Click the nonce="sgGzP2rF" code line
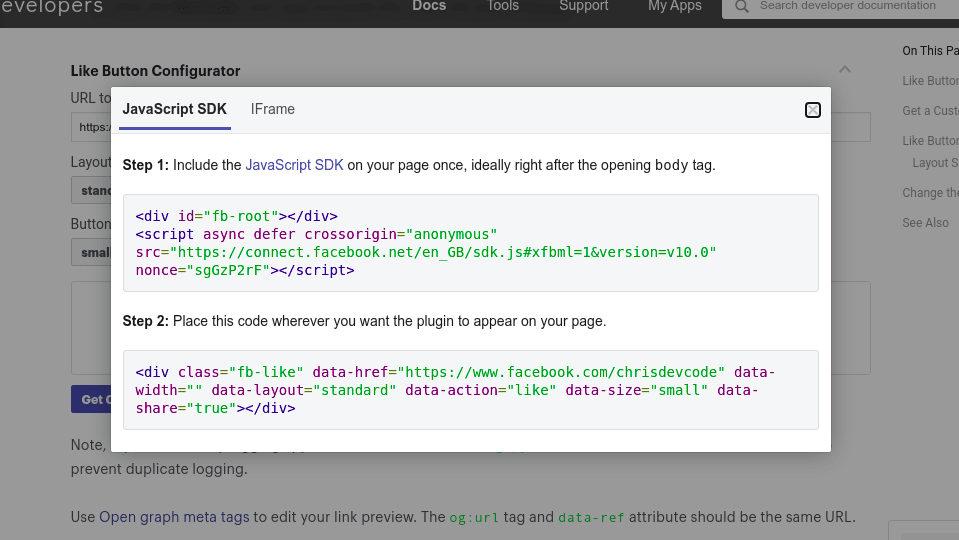Viewport: 959px width, 540px height. (245, 270)
